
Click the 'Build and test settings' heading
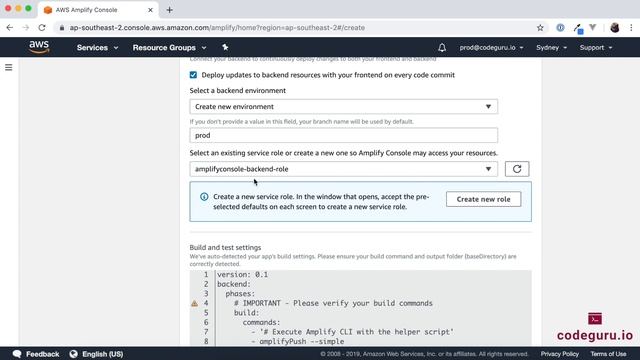coord(225,247)
